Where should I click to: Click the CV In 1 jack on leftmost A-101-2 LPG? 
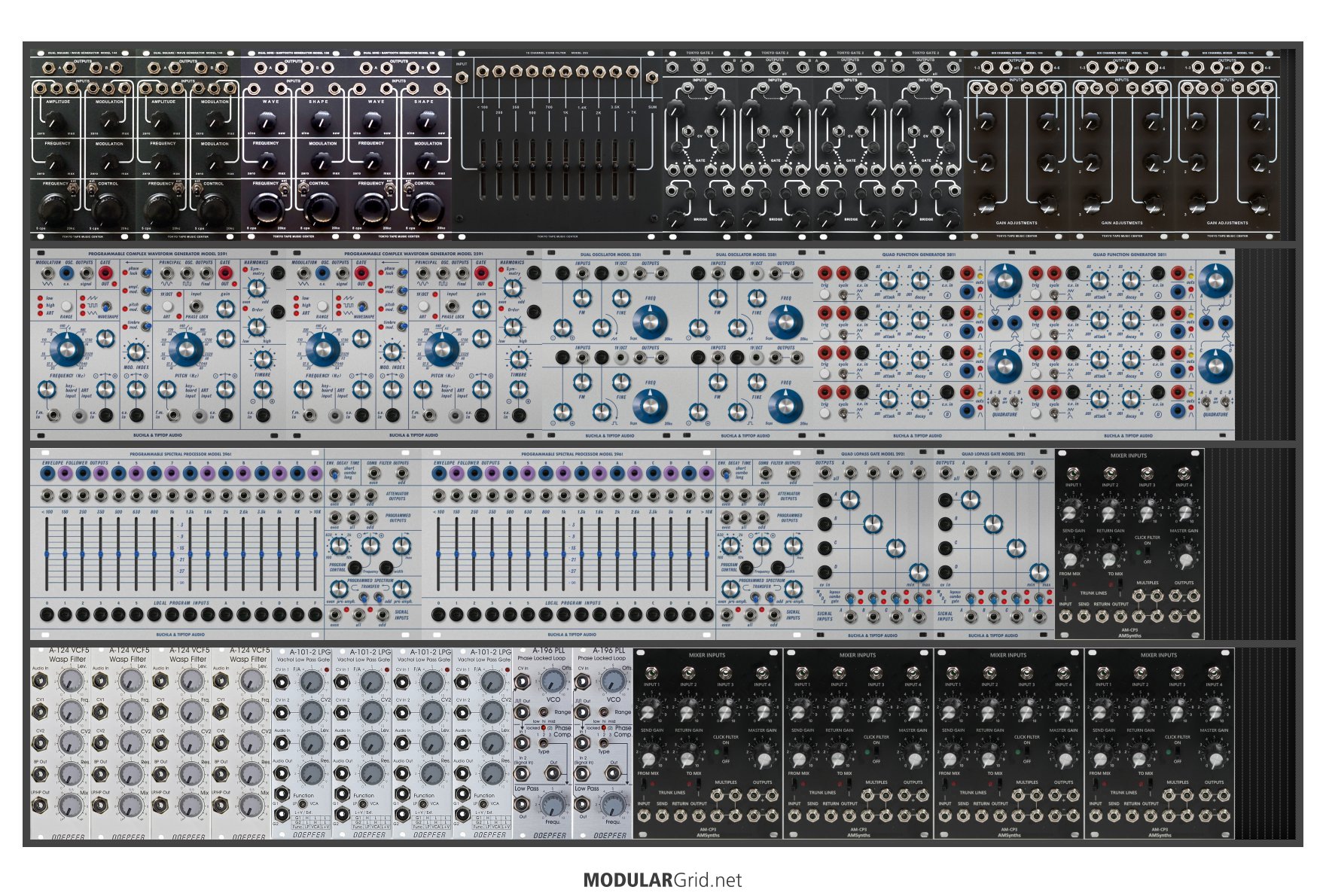(x=281, y=683)
